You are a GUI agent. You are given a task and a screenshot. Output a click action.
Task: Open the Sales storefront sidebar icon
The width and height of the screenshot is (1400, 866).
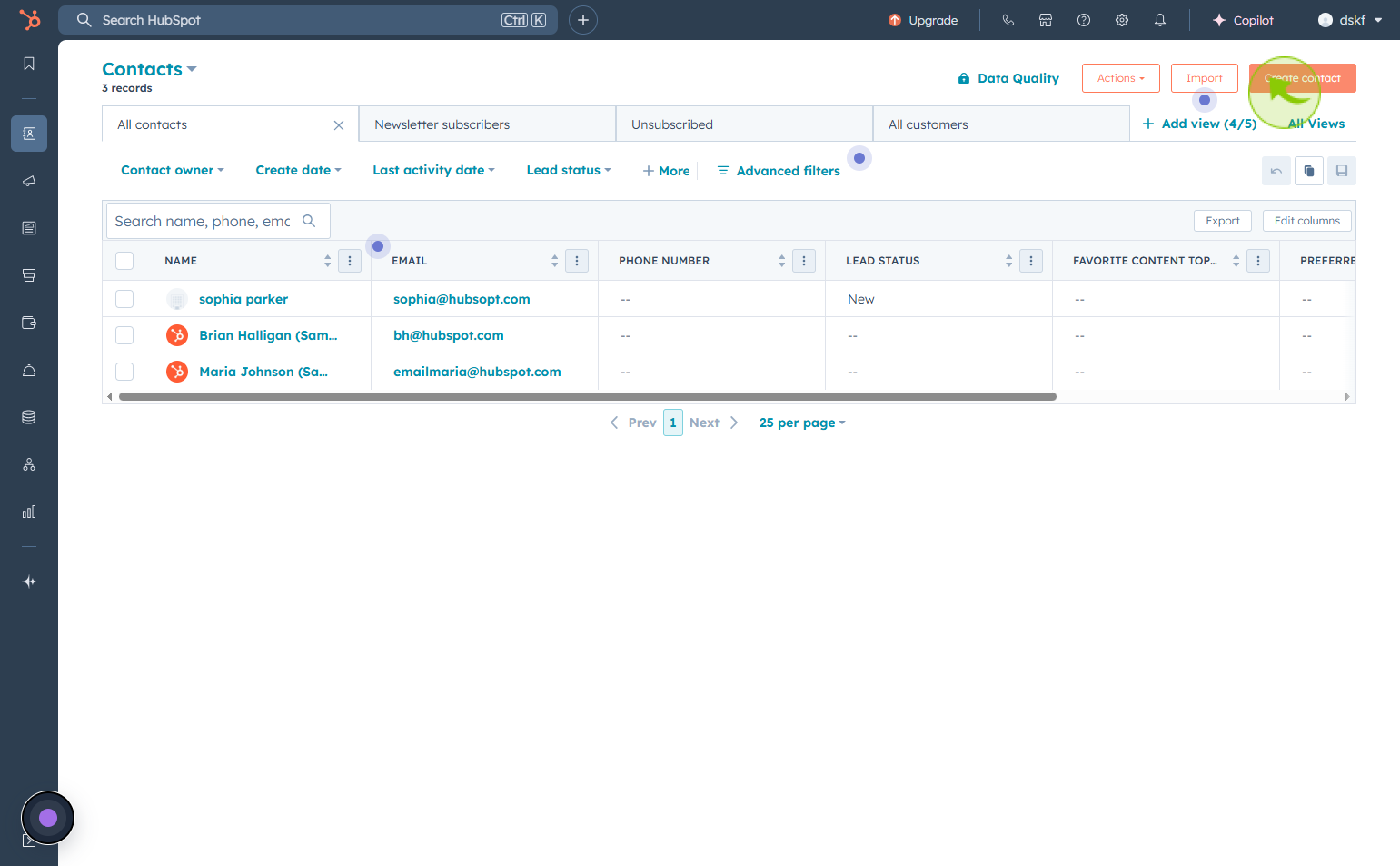point(29,275)
